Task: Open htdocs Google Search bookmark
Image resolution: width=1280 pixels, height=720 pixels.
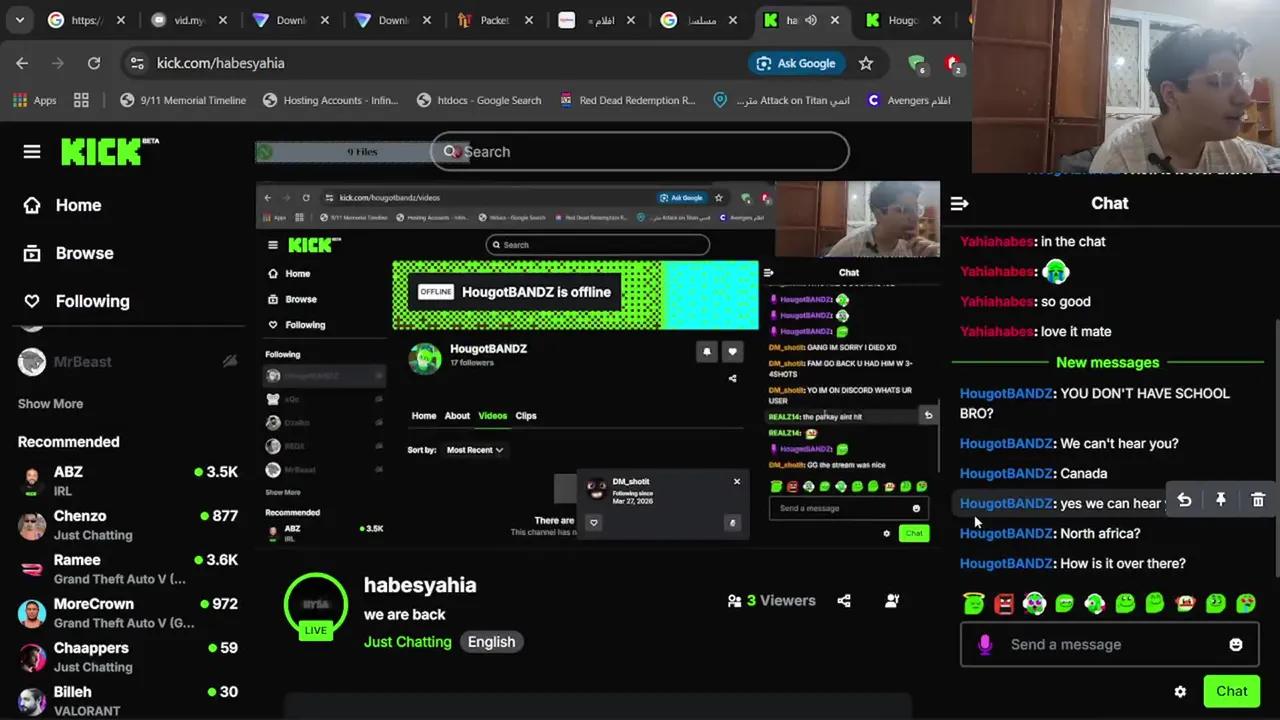Action: [479, 100]
